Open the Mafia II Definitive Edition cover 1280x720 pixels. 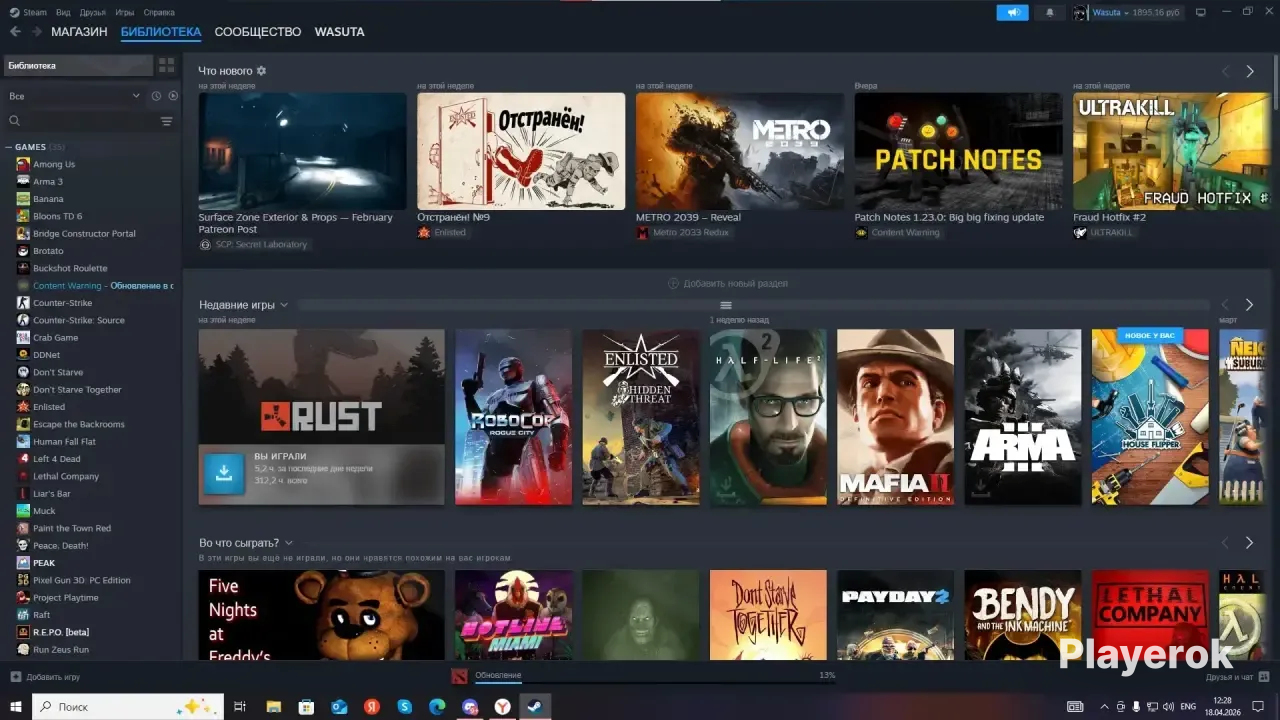pyautogui.click(x=896, y=417)
